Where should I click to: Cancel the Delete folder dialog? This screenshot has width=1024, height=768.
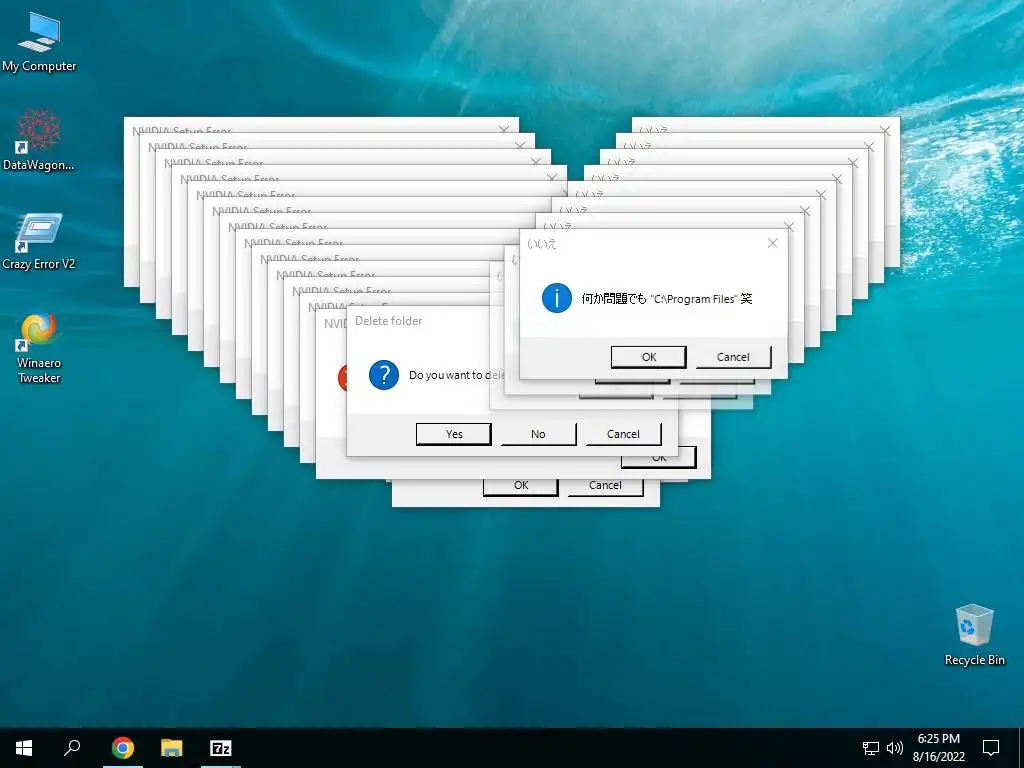(x=623, y=434)
